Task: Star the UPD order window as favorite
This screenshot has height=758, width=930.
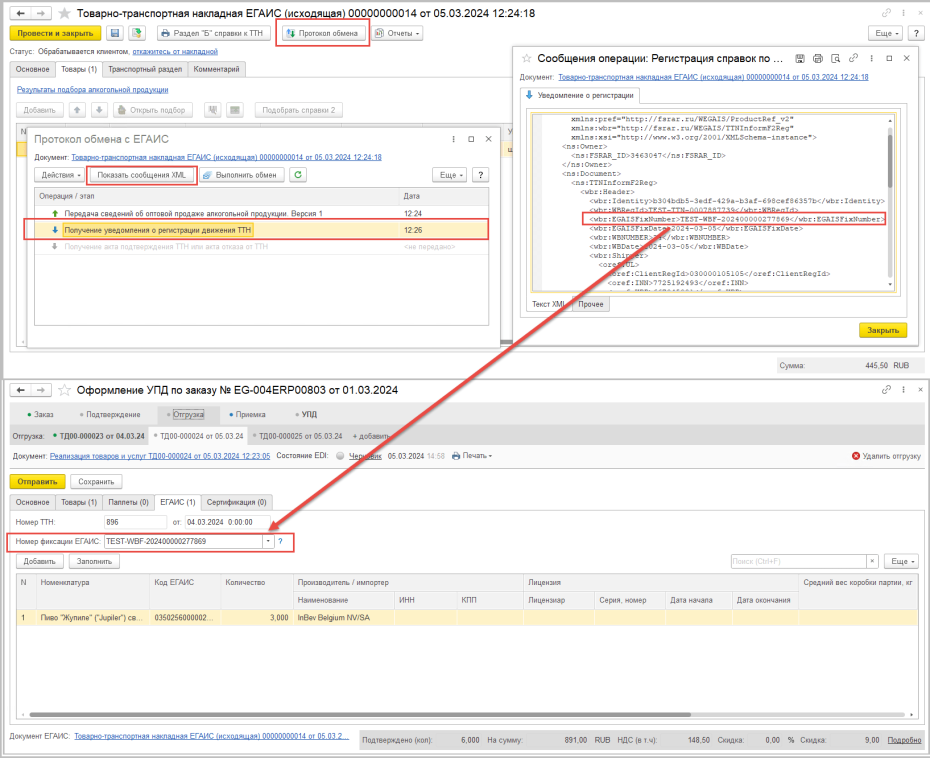Action: [64, 390]
